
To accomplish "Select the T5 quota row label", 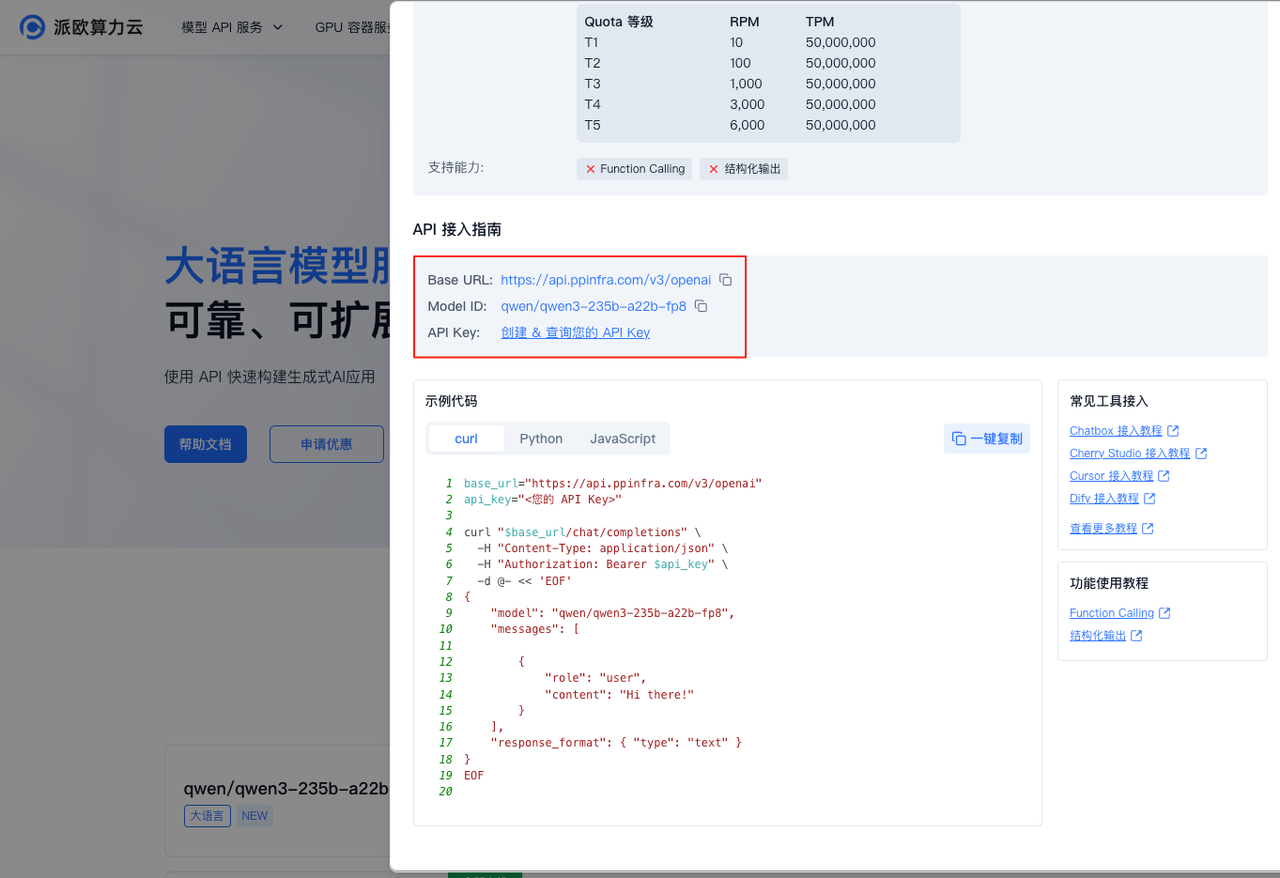I will (592, 125).
